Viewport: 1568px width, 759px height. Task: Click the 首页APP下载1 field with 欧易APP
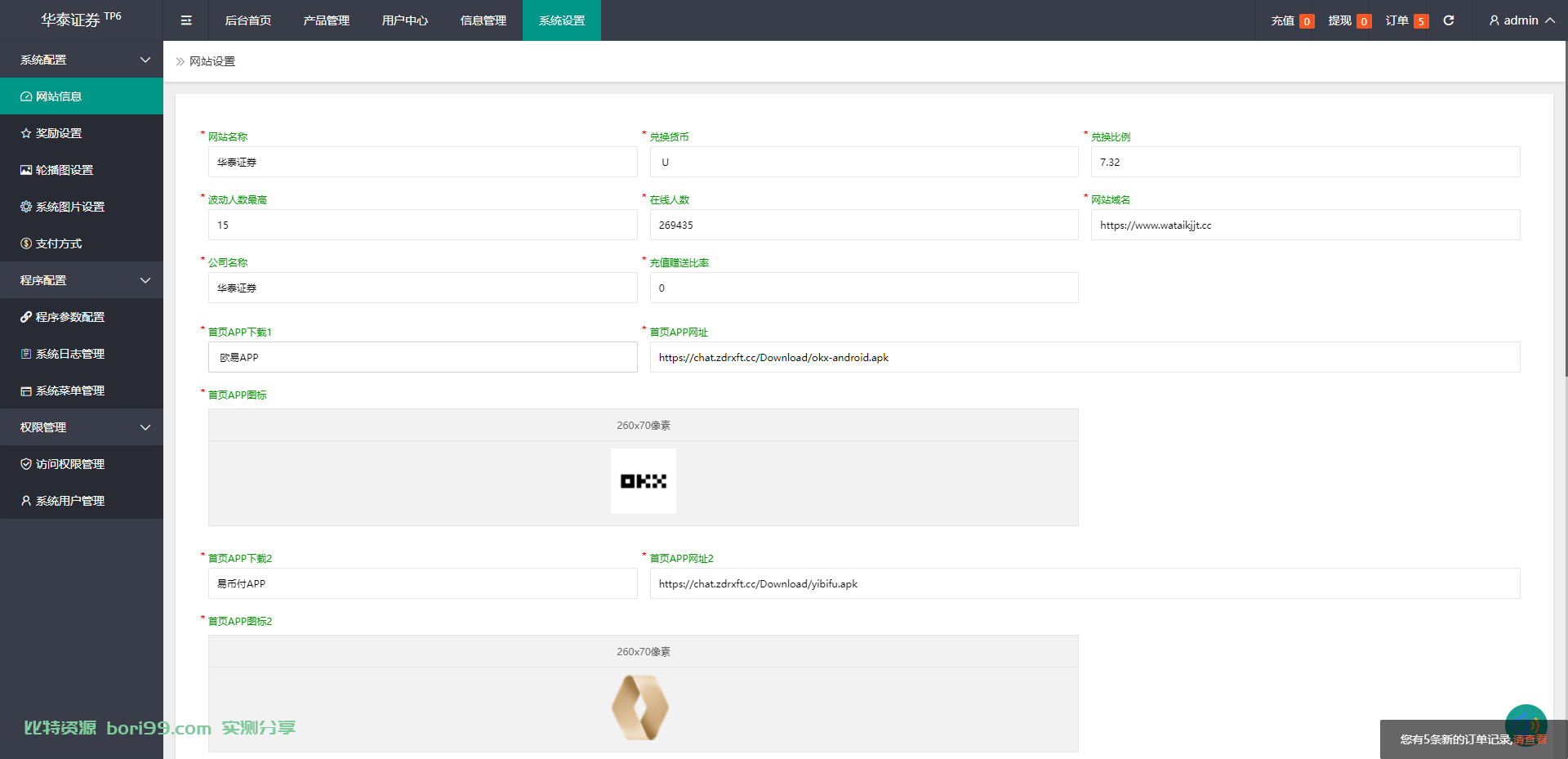[422, 357]
